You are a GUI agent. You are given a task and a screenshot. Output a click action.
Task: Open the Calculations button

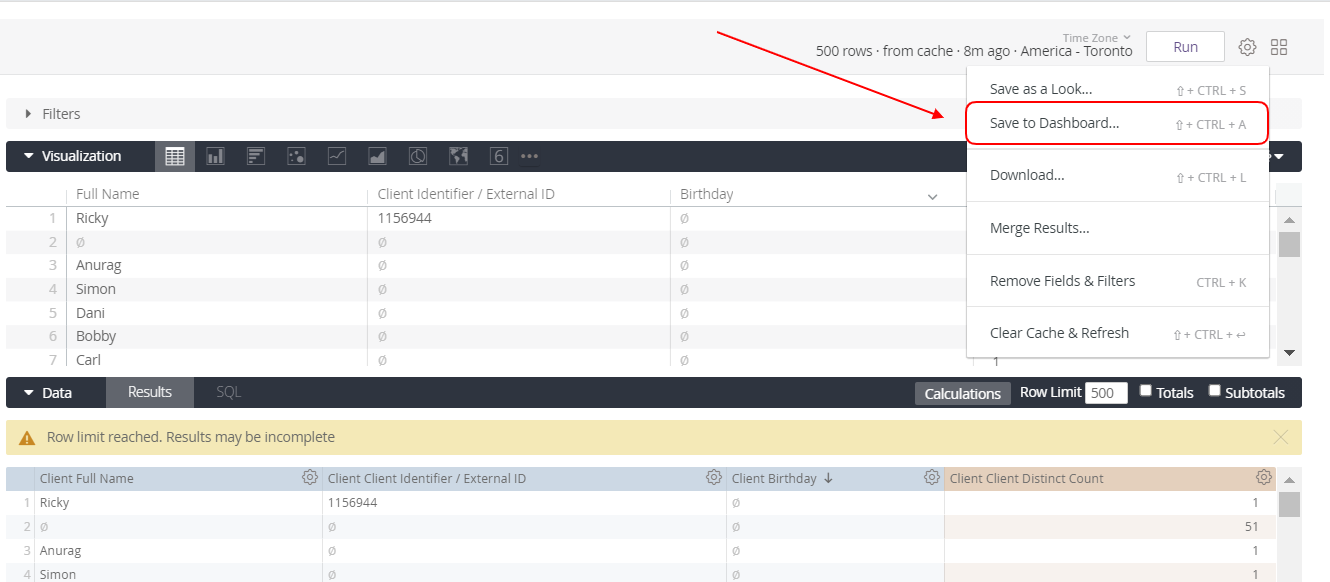(962, 393)
